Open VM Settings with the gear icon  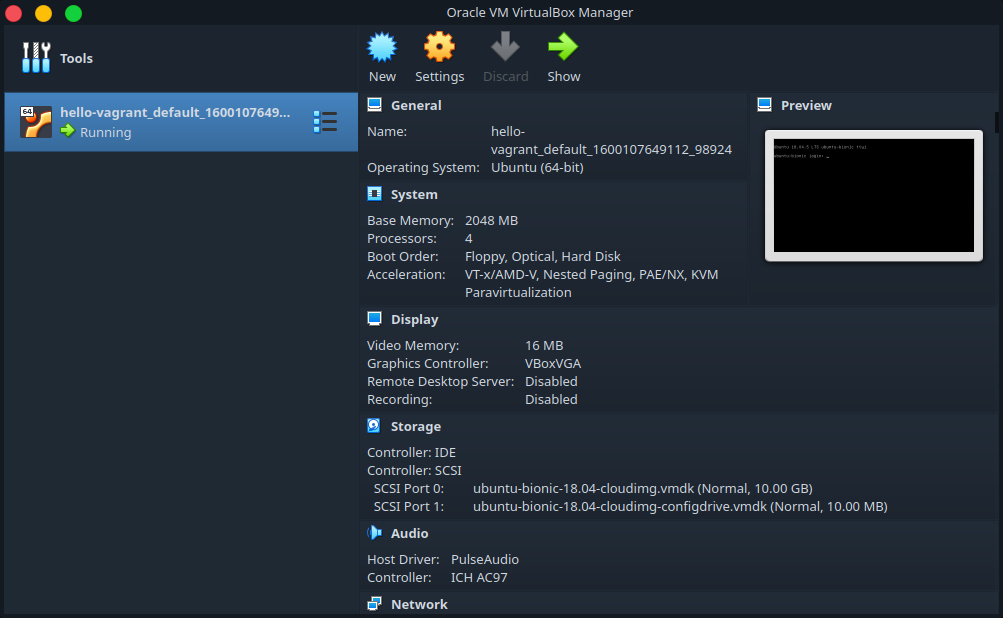point(439,47)
